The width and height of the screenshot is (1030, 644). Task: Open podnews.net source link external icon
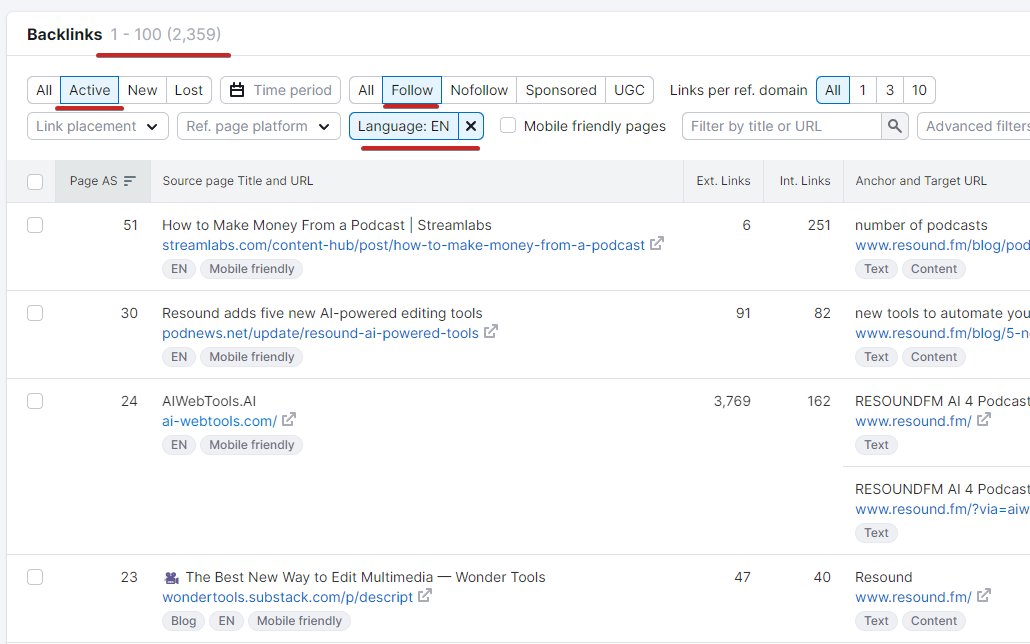[x=491, y=332]
